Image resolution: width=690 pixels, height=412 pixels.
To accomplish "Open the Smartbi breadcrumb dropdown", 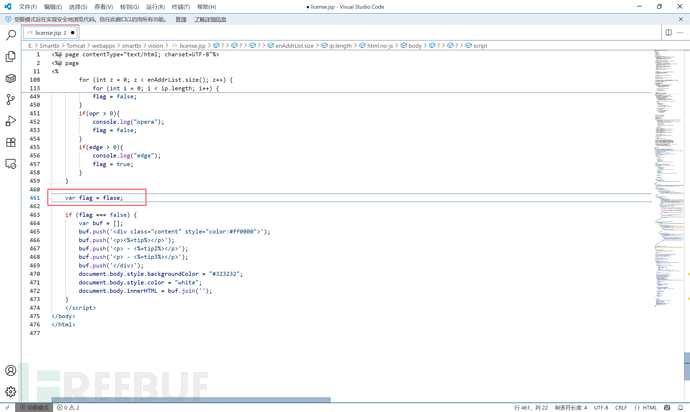I will 49,45.
